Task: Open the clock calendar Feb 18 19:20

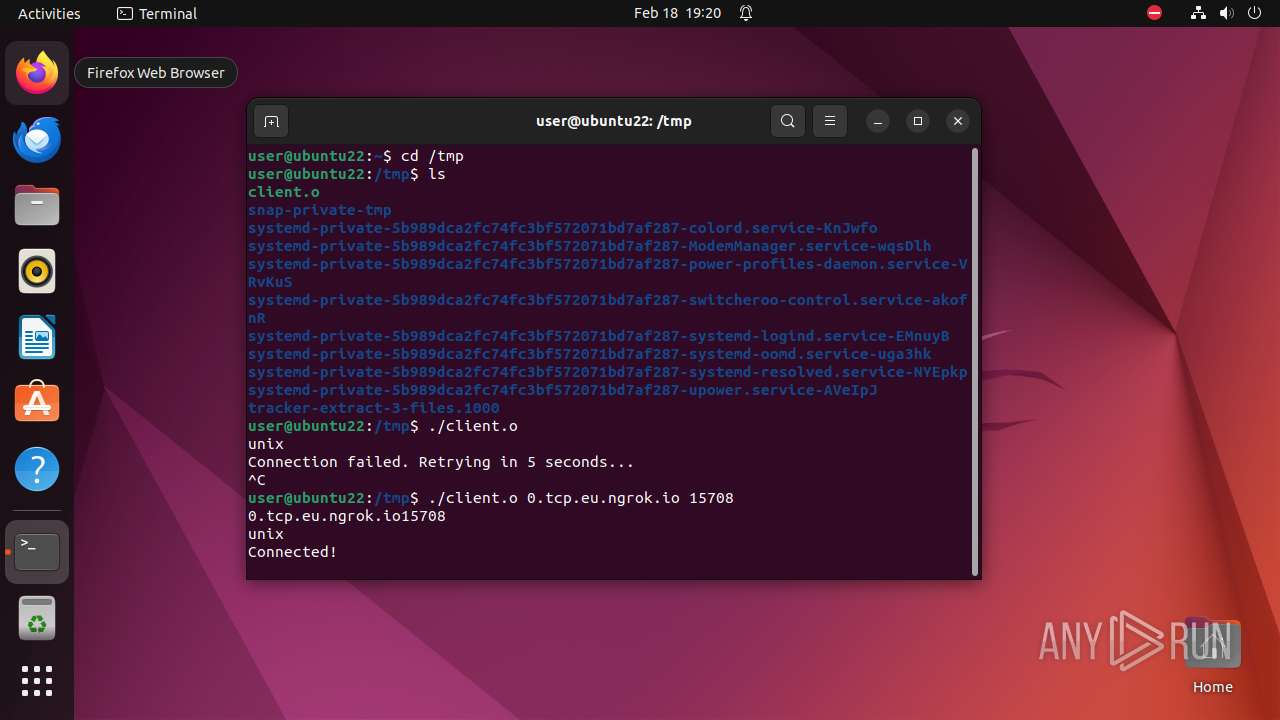Action: [x=677, y=13]
